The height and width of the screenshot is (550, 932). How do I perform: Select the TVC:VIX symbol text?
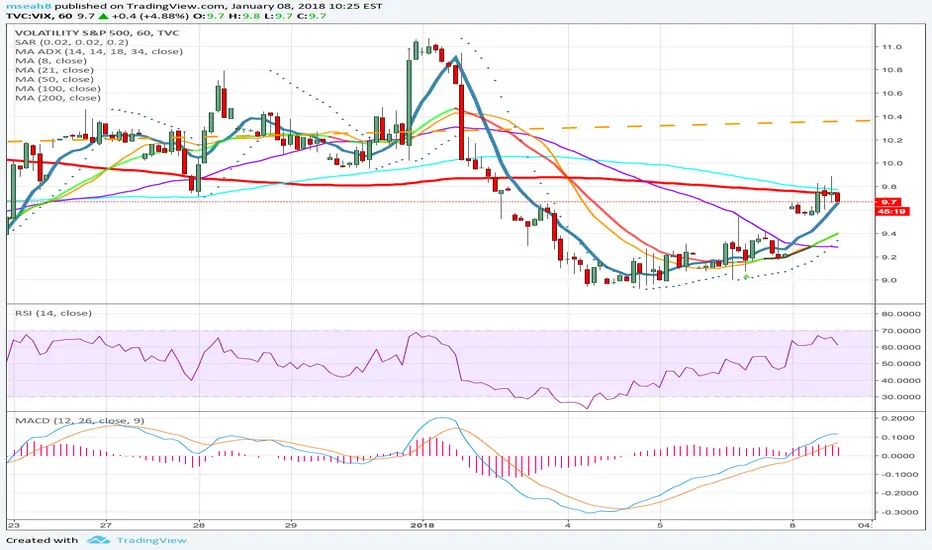(x=30, y=15)
